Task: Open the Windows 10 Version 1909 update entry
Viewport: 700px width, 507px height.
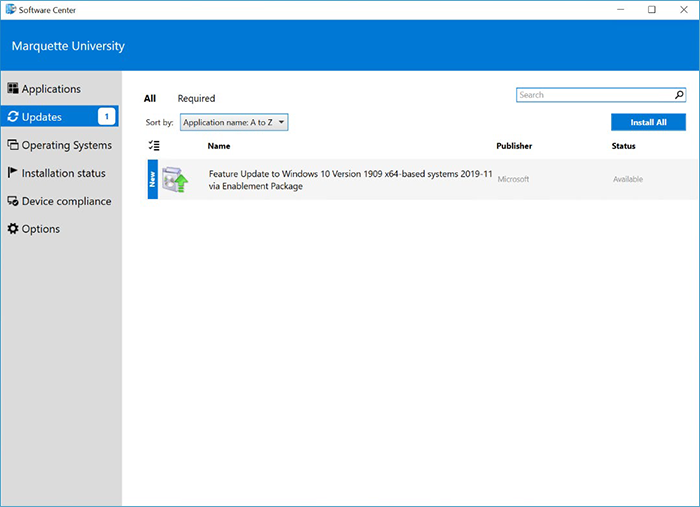Action: 350,180
